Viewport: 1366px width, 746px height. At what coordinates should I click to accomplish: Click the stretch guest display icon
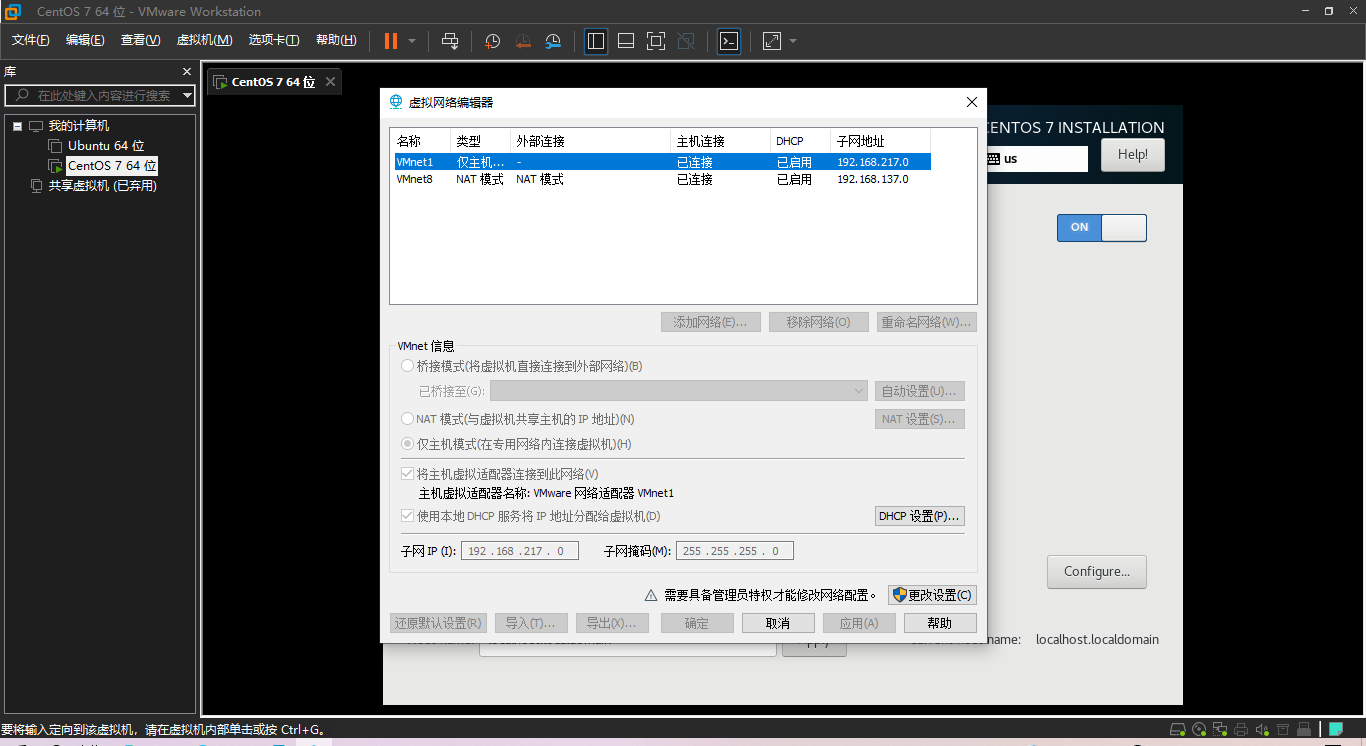point(772,41)
